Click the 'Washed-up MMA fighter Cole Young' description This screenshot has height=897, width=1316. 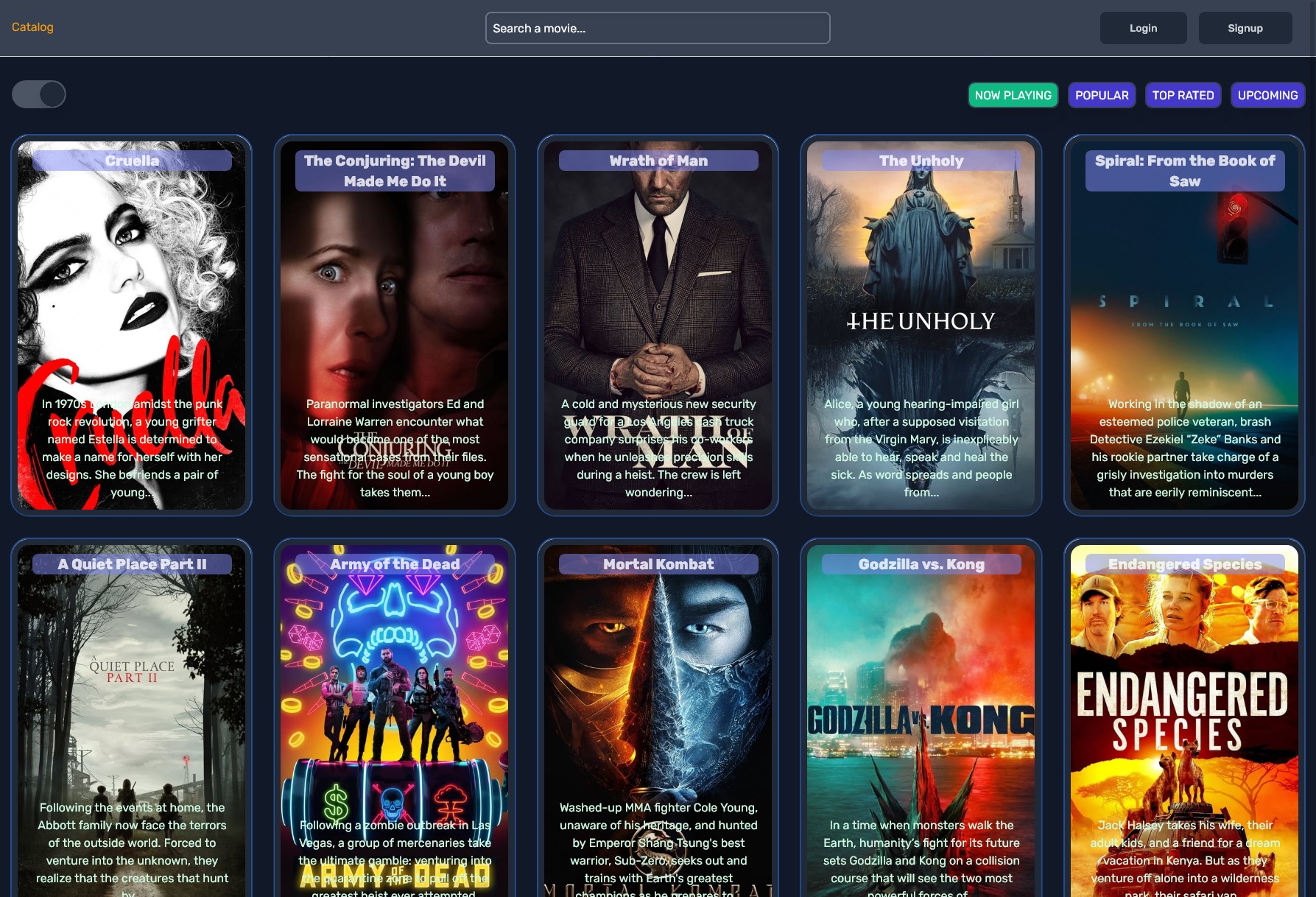tap(658, 848)
